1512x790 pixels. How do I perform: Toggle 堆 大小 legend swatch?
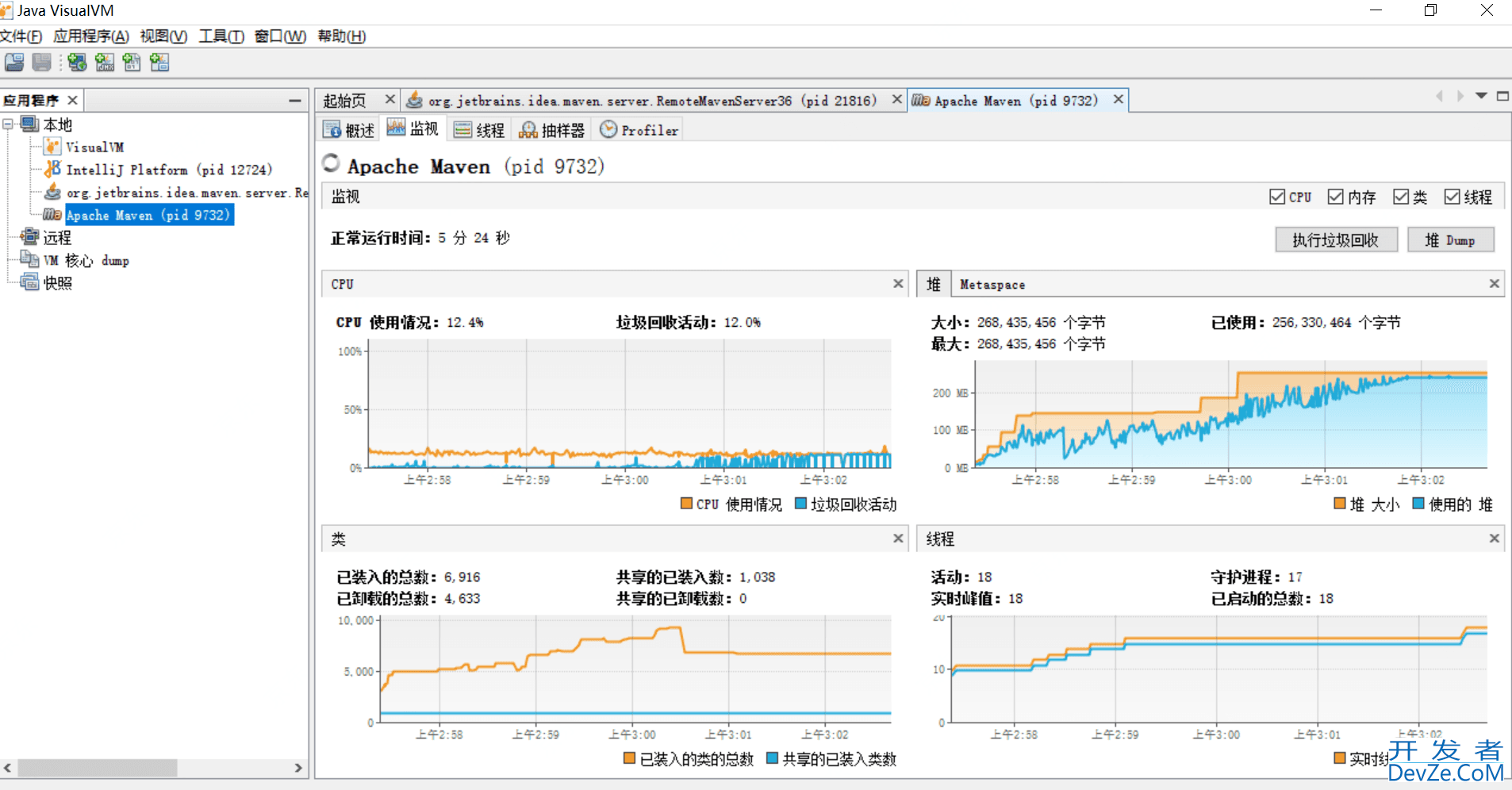tap(1340, 504)
